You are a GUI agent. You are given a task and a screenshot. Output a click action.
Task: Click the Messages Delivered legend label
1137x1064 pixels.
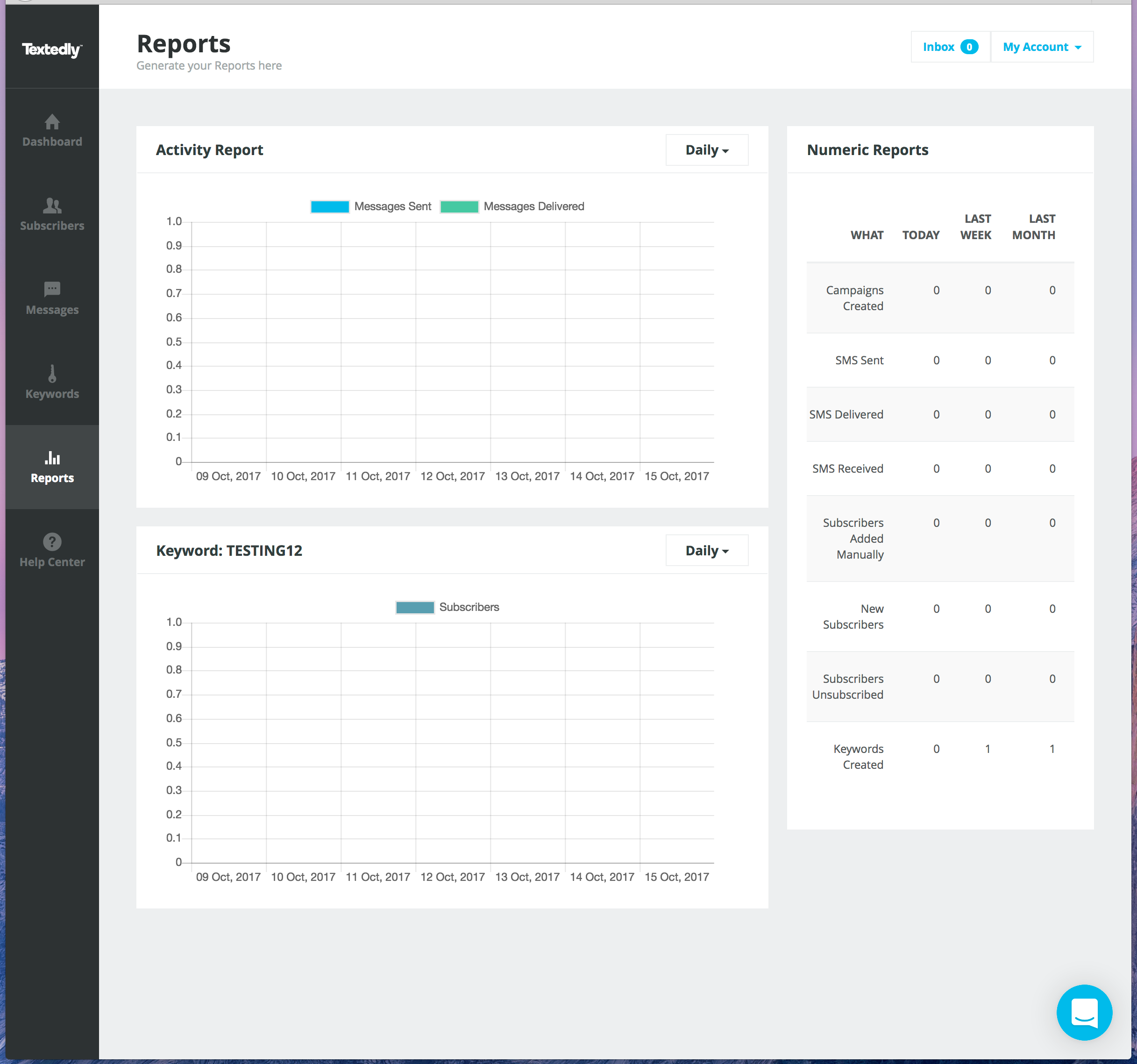point(533,206)
